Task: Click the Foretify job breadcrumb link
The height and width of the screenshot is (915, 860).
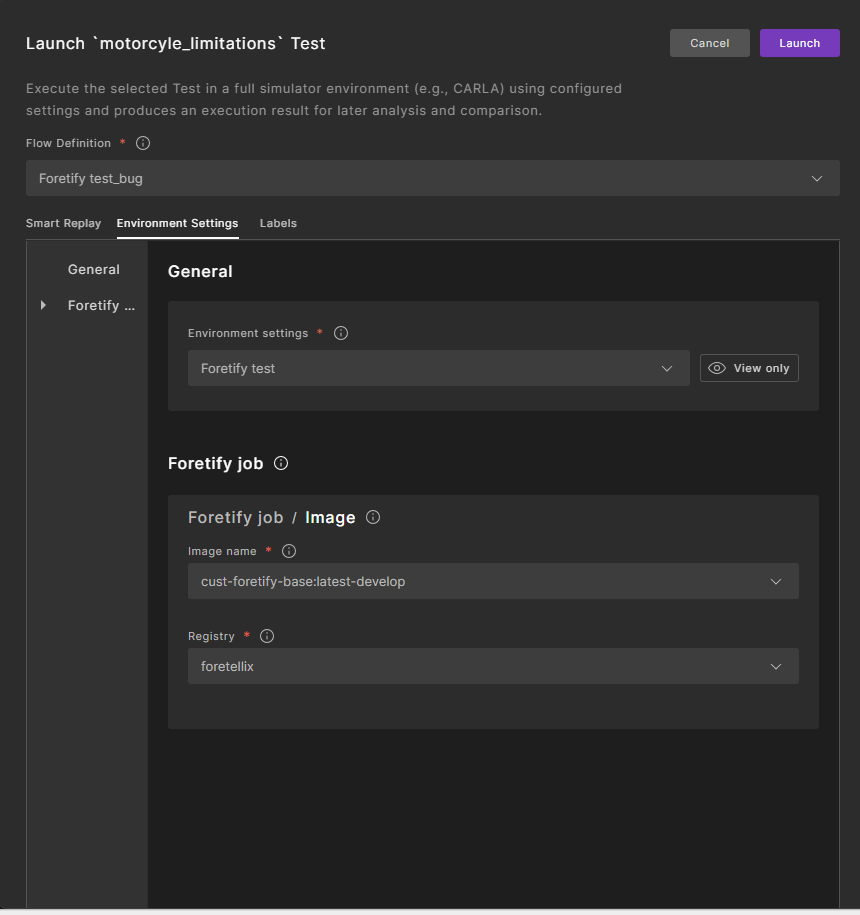Action: point(235,517)
